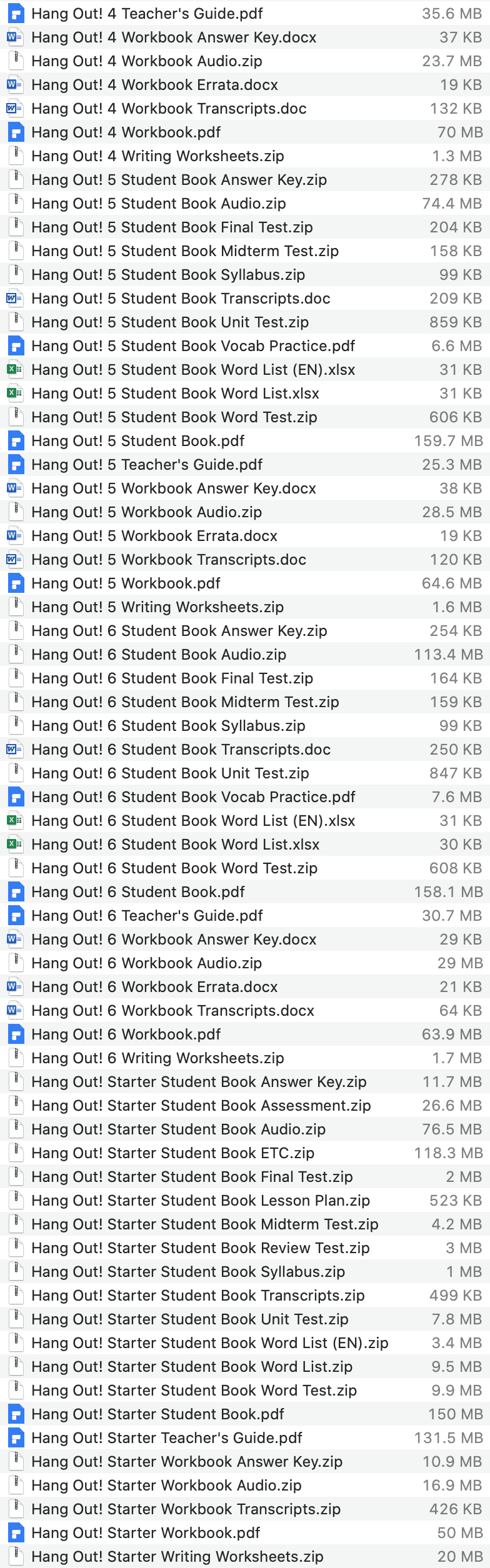Select Hang Out! 6 Workbook.pdf file name
Screen dimensions: 490x1568
click(126, 1034)
